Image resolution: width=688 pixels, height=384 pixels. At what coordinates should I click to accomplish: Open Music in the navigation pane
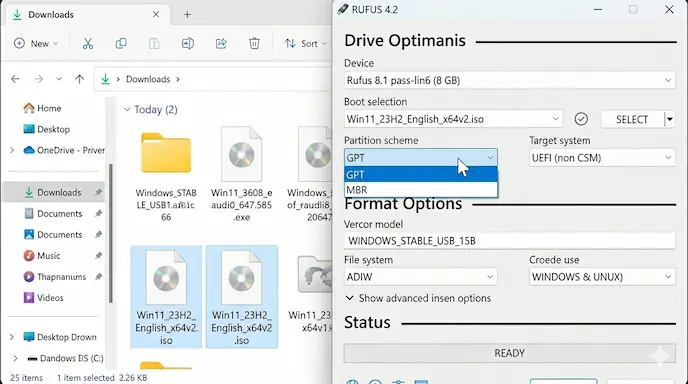(42, 255)
